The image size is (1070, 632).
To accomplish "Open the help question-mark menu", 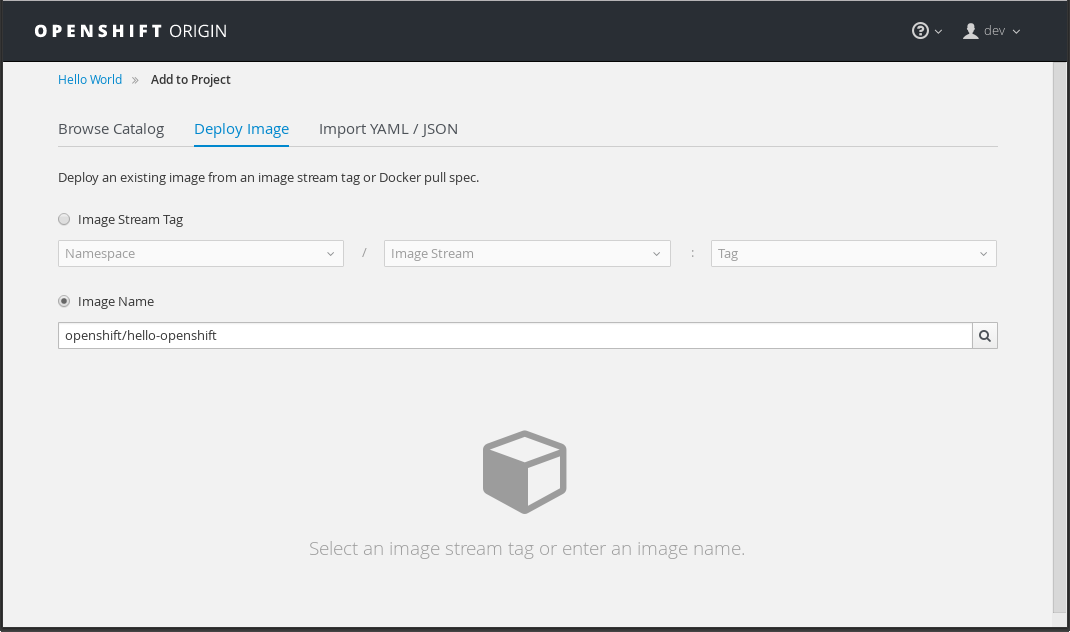I will click(927, 31).
